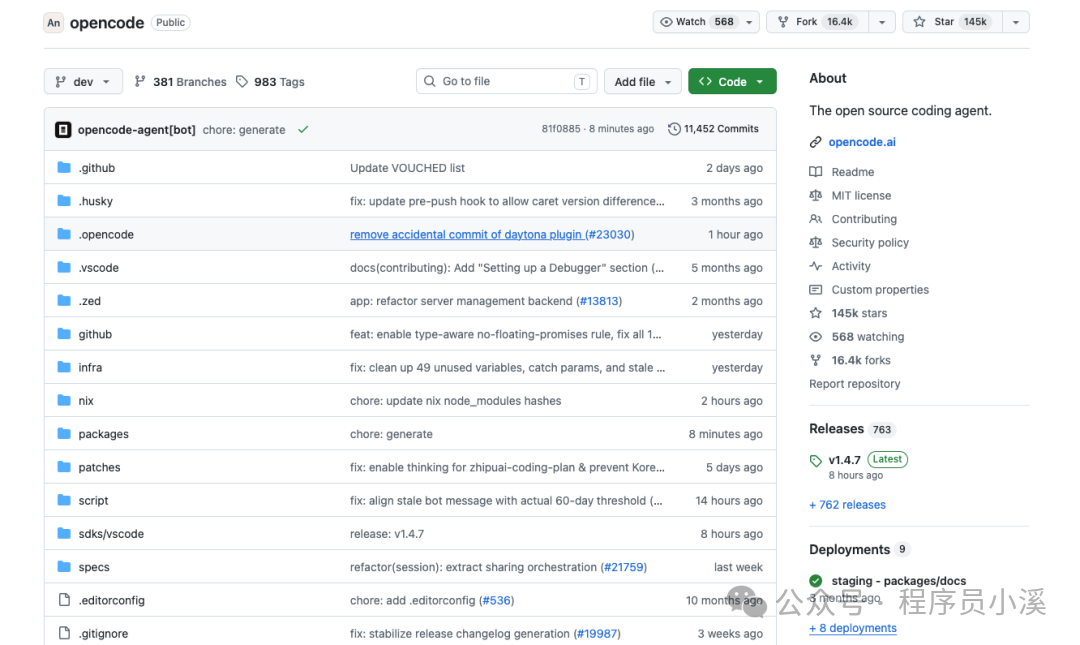The width and height of the screenshot is (1080, 645).
Task: View the 11,452 Commits history
Action: tap(714, 129)
